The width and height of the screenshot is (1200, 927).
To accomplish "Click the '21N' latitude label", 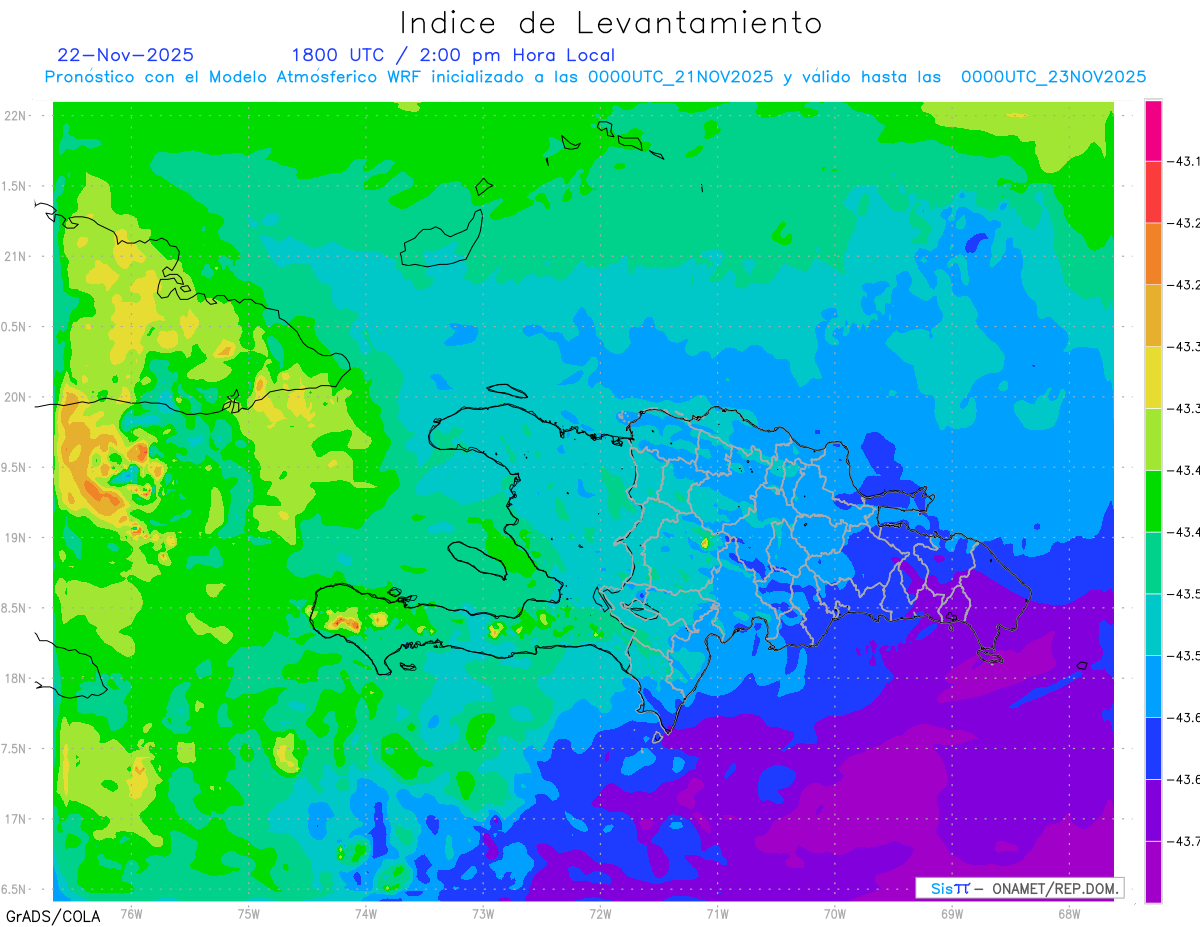I will click(15, 256).
